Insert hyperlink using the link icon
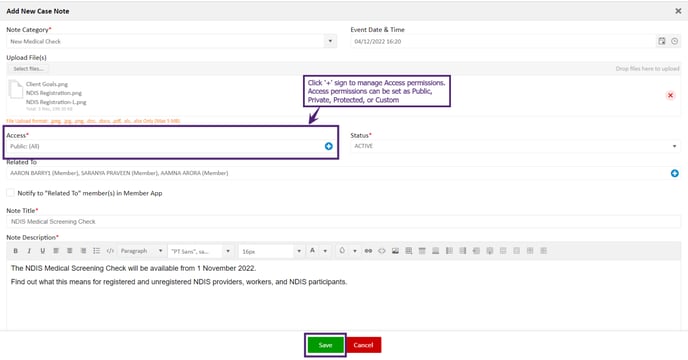 (368, 251)
